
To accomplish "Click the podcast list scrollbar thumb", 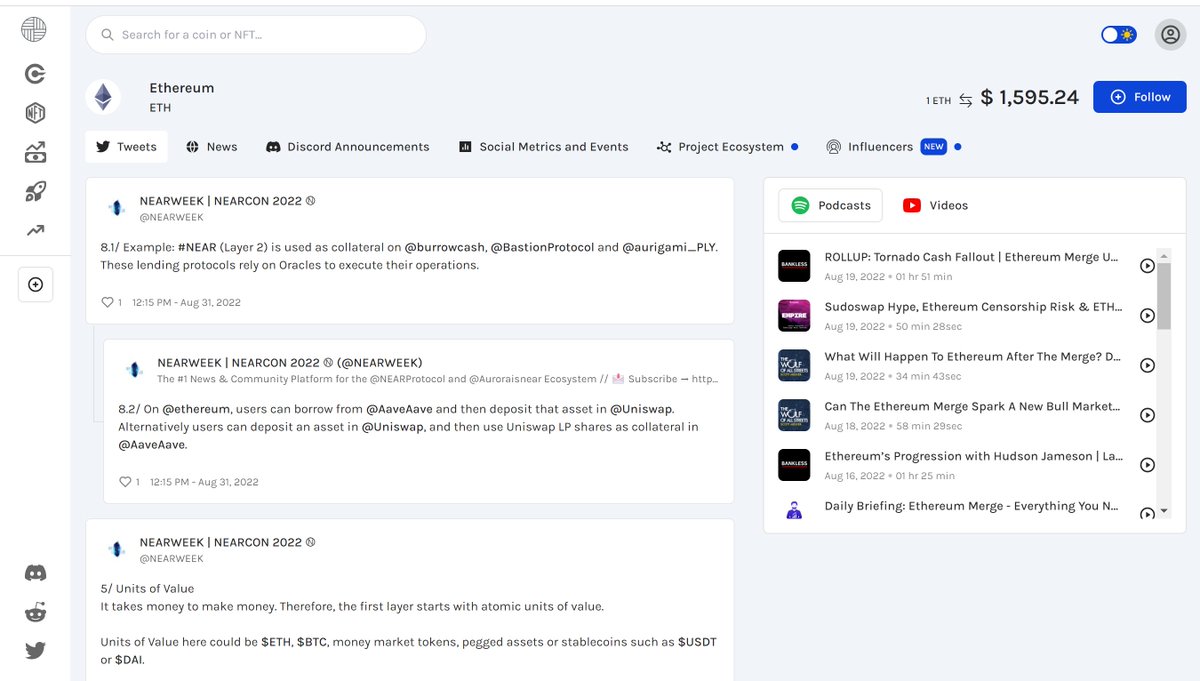I will point(1163,296).
